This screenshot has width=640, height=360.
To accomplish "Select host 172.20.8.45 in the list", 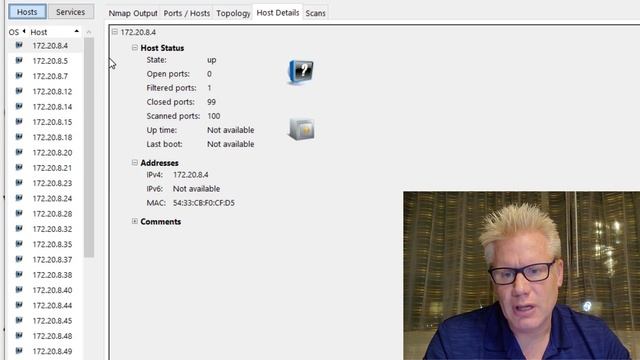I will pyautogui.click(x=52, y=320).
